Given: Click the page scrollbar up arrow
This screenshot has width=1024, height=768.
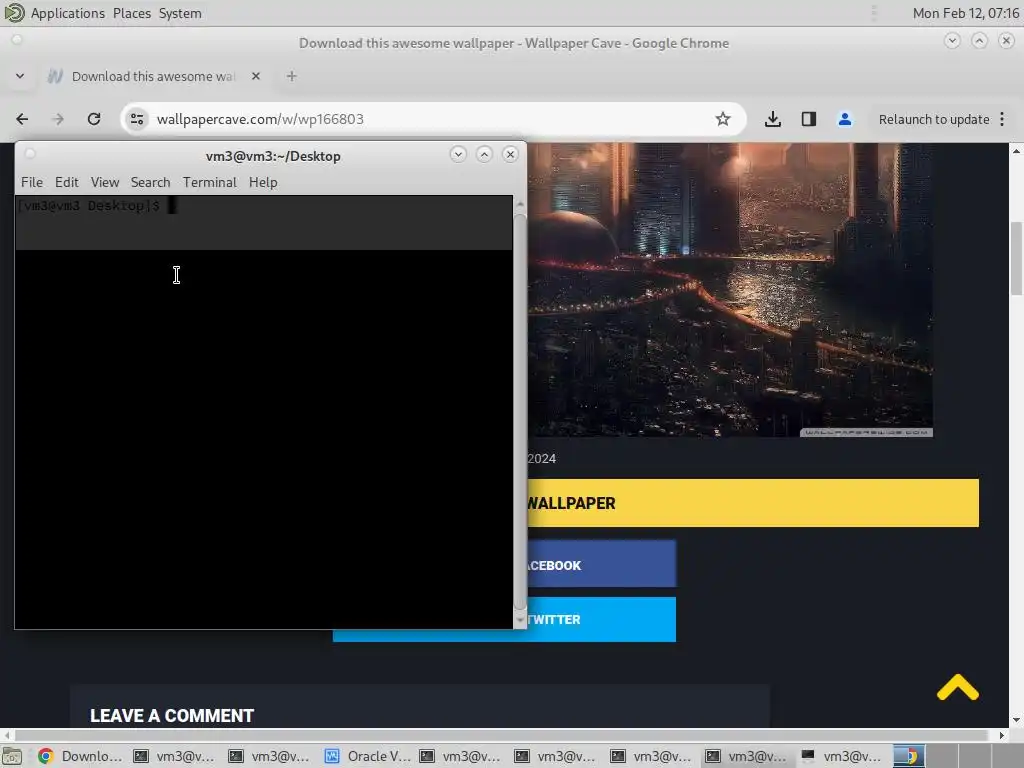Looking at the screenshot, I should [x=1016, y=151].
